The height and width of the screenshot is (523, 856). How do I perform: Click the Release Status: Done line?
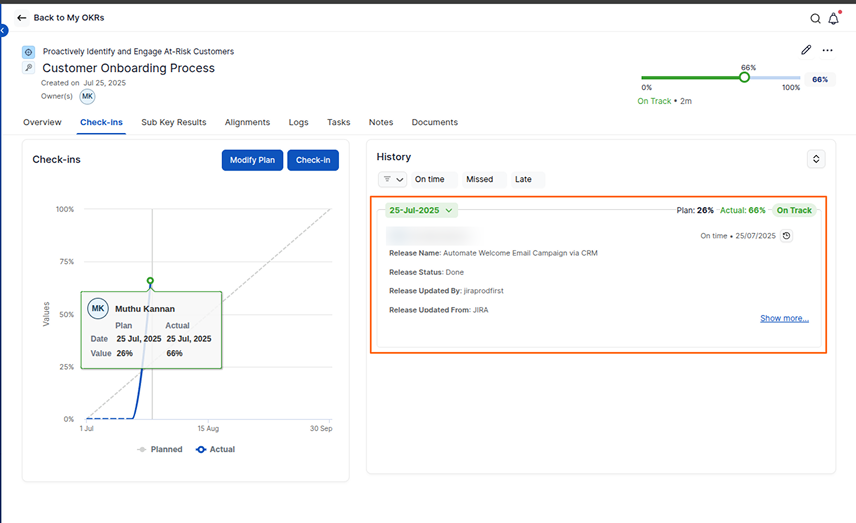point(426,272)
